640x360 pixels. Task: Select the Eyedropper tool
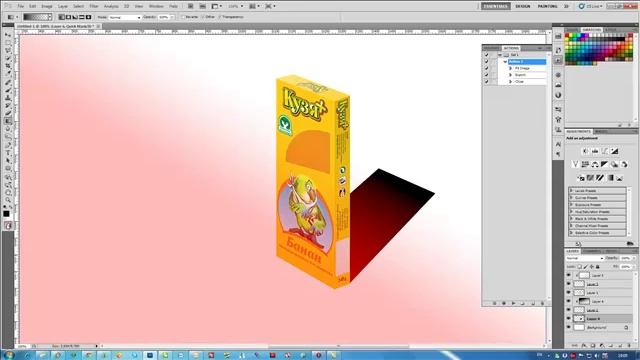(8, 74)
